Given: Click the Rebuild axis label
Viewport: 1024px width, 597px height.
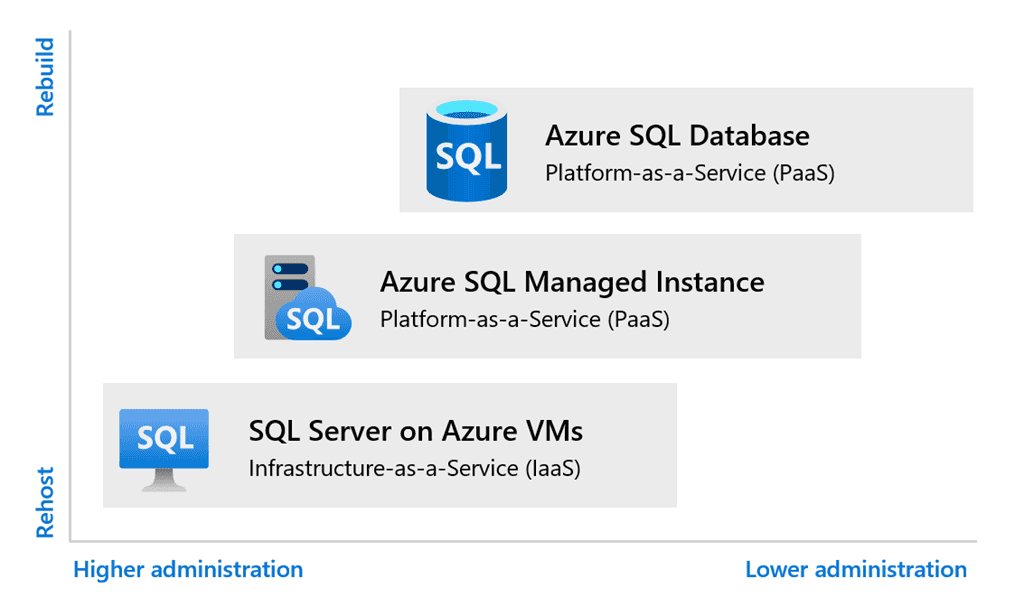Looking at the screenshot, I should (44, 77).
